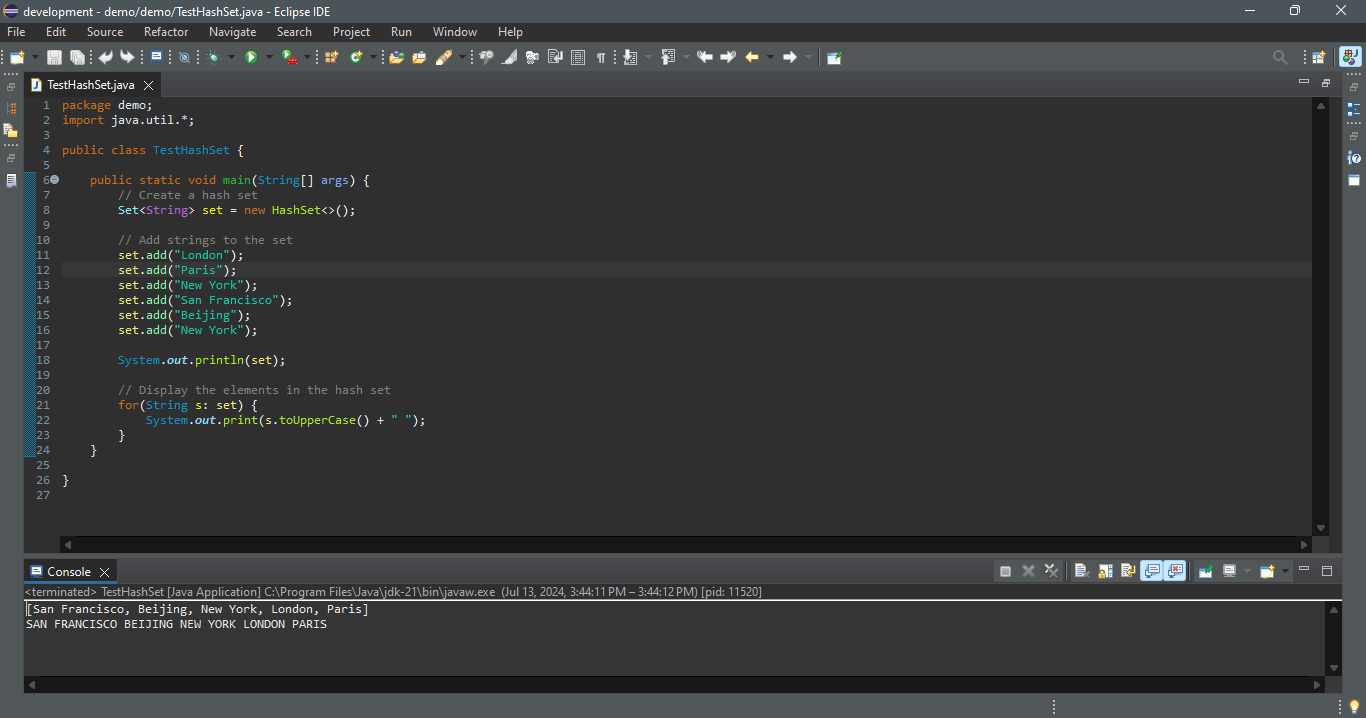Image resolution: width=1366 pixels, height=718 pixels.
Task: Click the Pin Console icon
Action: (x=1206, y=571)
